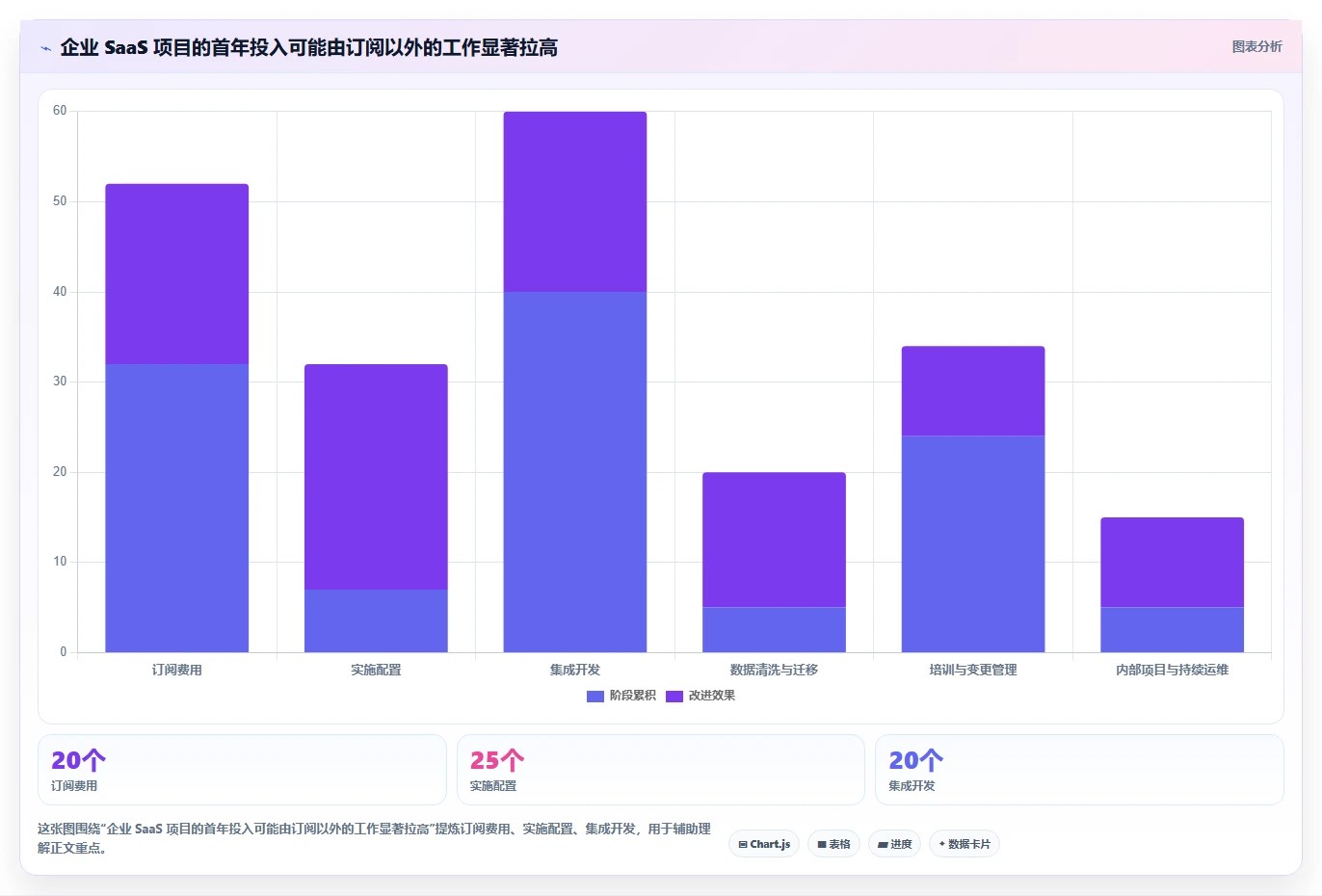The height and width of the screenshot is (896, 1322).
Task: Click the 10 y-axis tick label
Action: click(60, 562)
